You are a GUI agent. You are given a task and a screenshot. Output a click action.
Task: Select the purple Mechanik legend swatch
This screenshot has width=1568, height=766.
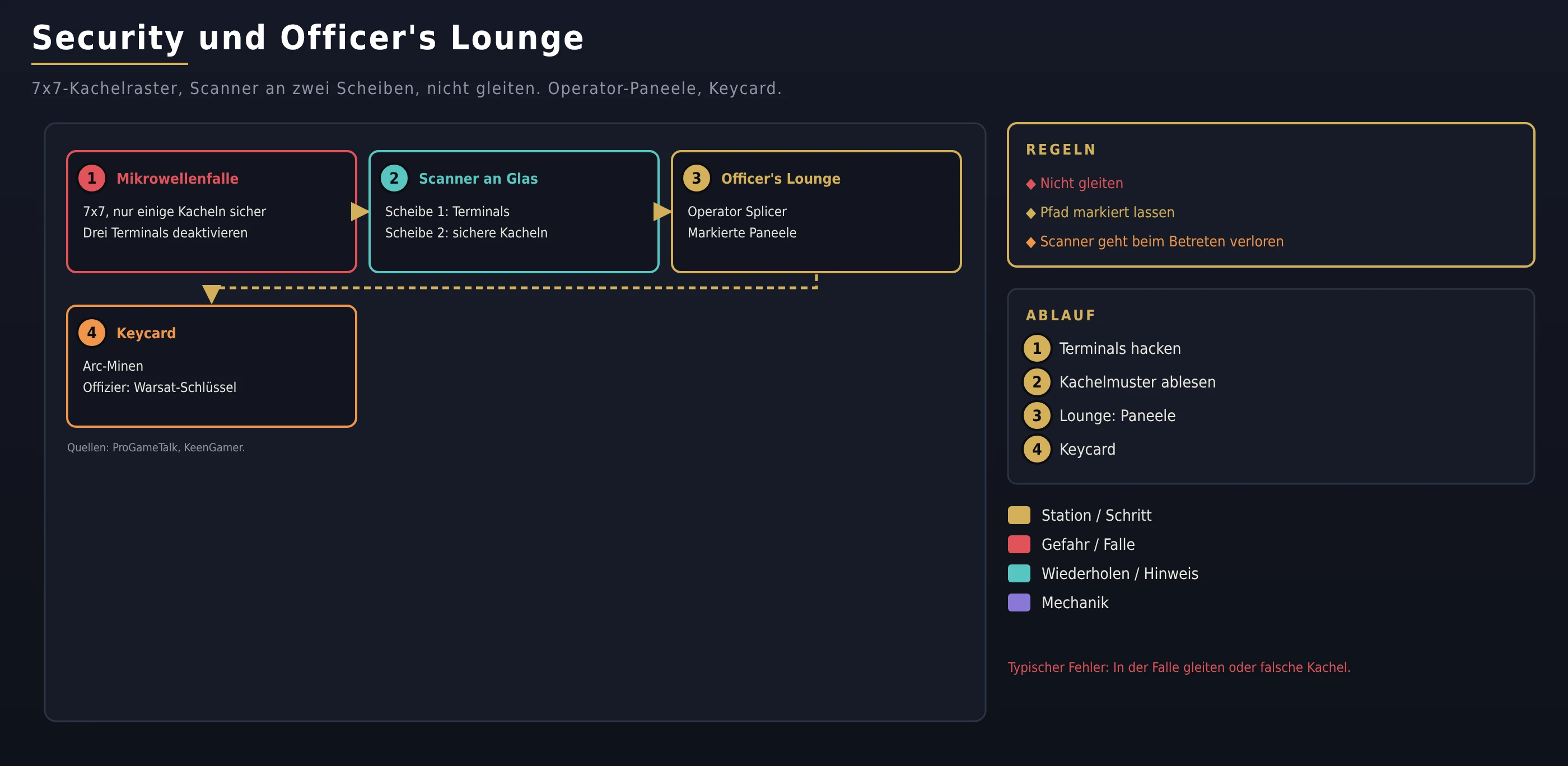pyautogui.click(x=1019, y=603)
